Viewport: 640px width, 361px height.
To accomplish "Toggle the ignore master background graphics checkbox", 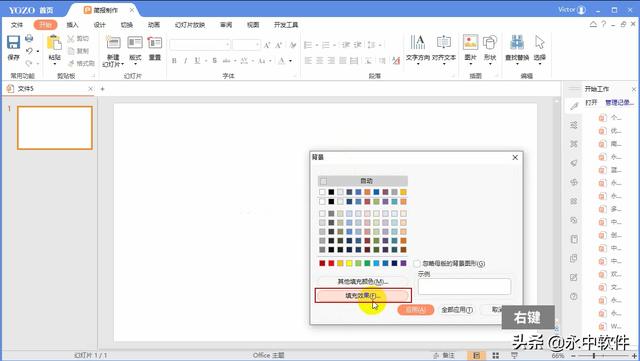I will (417, 264).
